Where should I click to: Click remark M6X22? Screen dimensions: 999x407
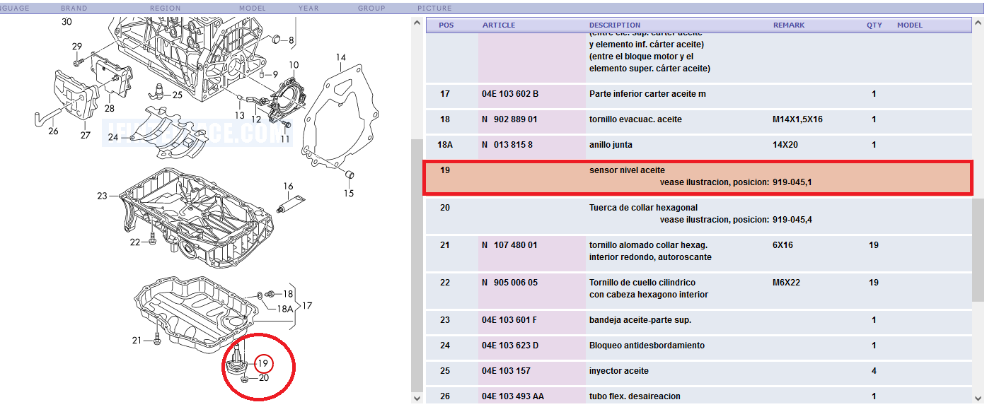[x=786, y=283]
